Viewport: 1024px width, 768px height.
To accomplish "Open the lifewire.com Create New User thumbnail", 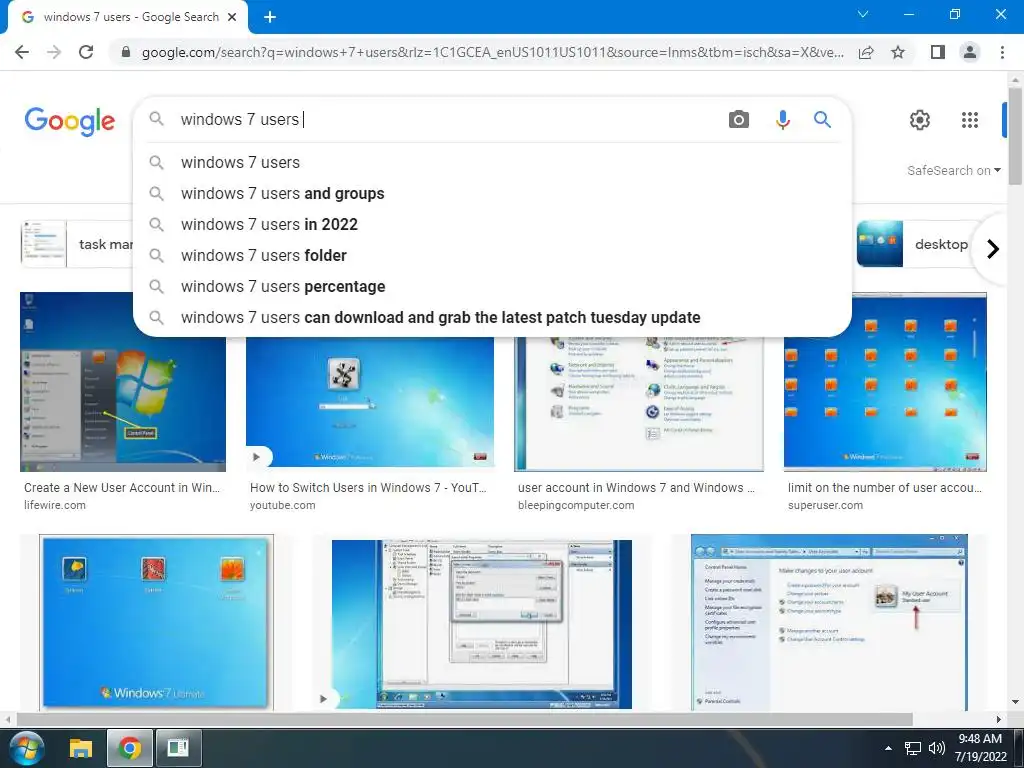I will point(123,404).
